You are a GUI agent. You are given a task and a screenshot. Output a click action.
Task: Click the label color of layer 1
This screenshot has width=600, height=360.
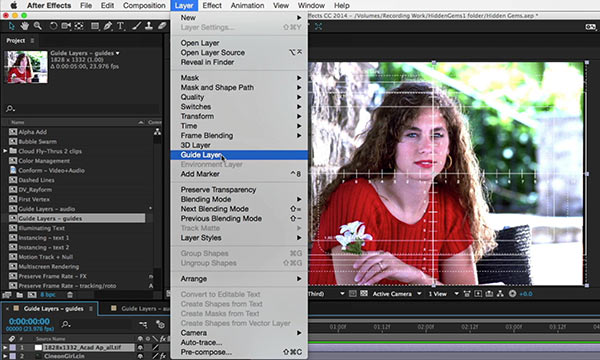13,347
